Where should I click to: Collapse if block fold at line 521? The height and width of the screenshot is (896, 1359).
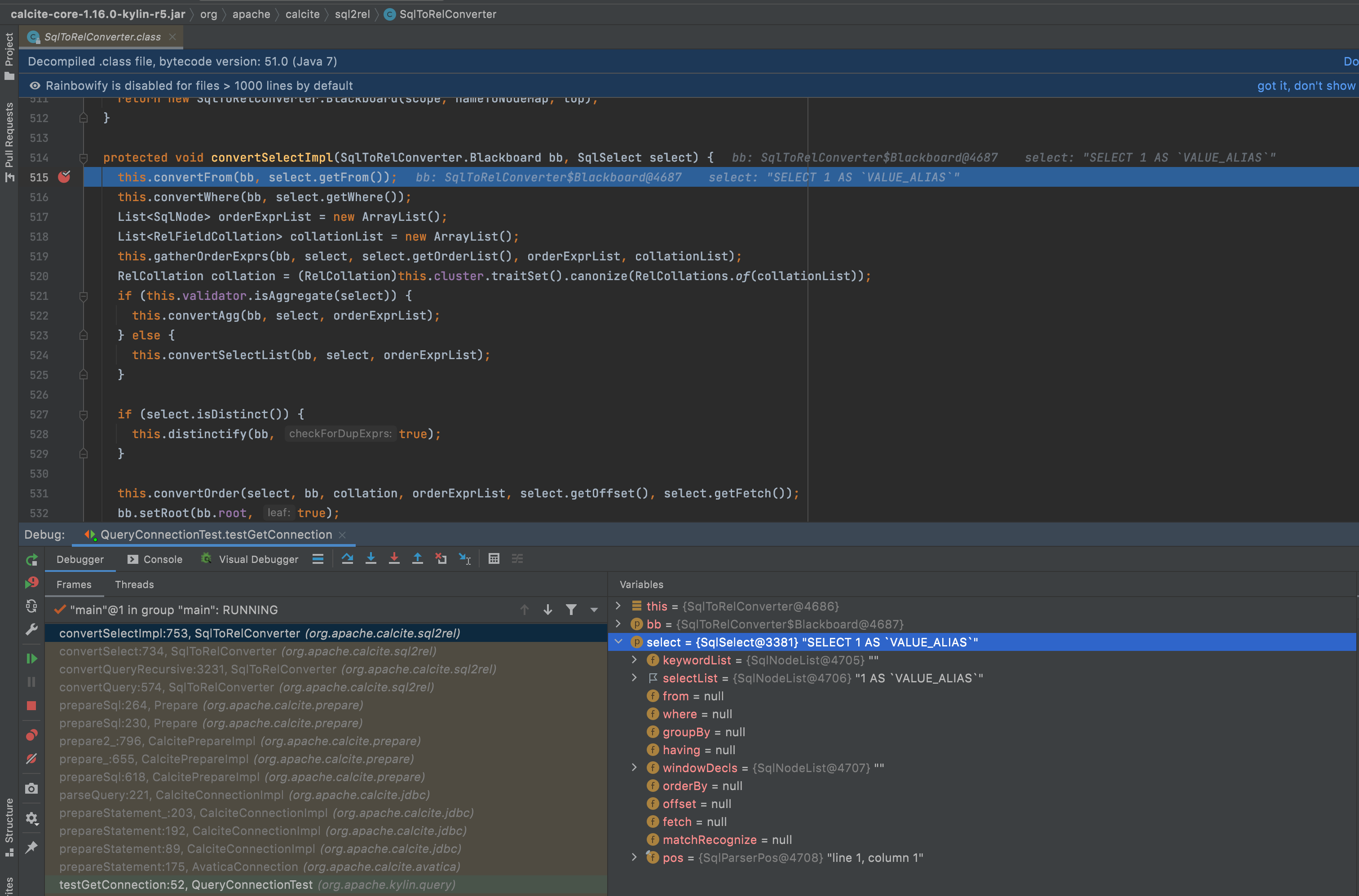tap(84, 296)
